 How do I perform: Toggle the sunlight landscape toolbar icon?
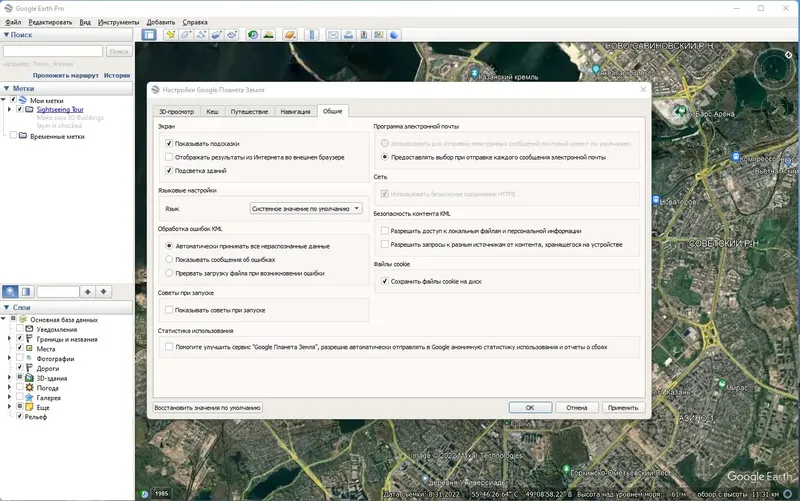click(x=268, y=35)
